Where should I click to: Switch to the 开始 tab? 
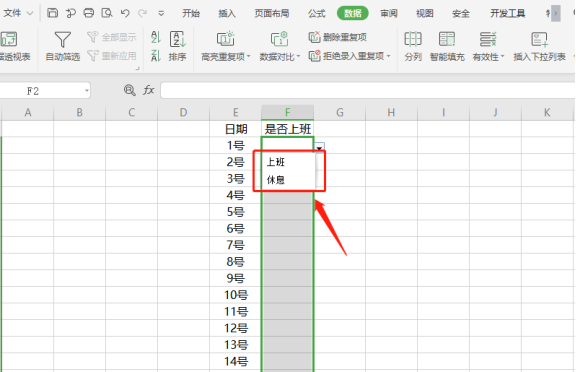pos(191,14)
